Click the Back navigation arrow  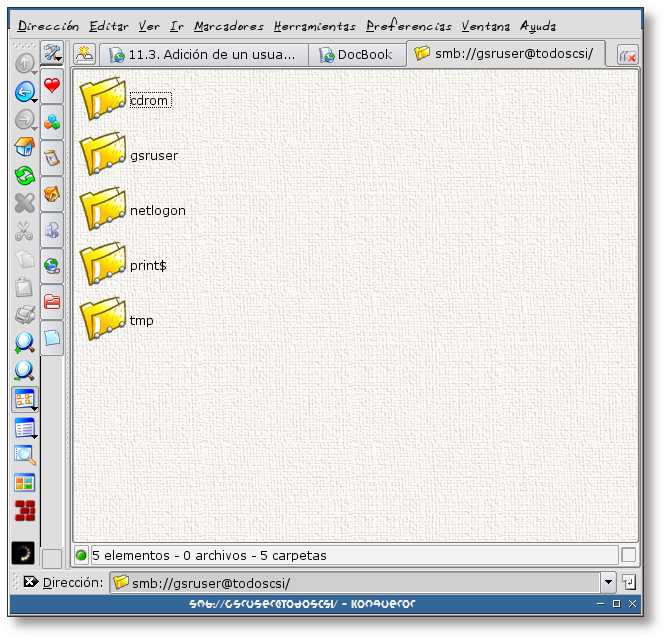click(x=23, y=92)
